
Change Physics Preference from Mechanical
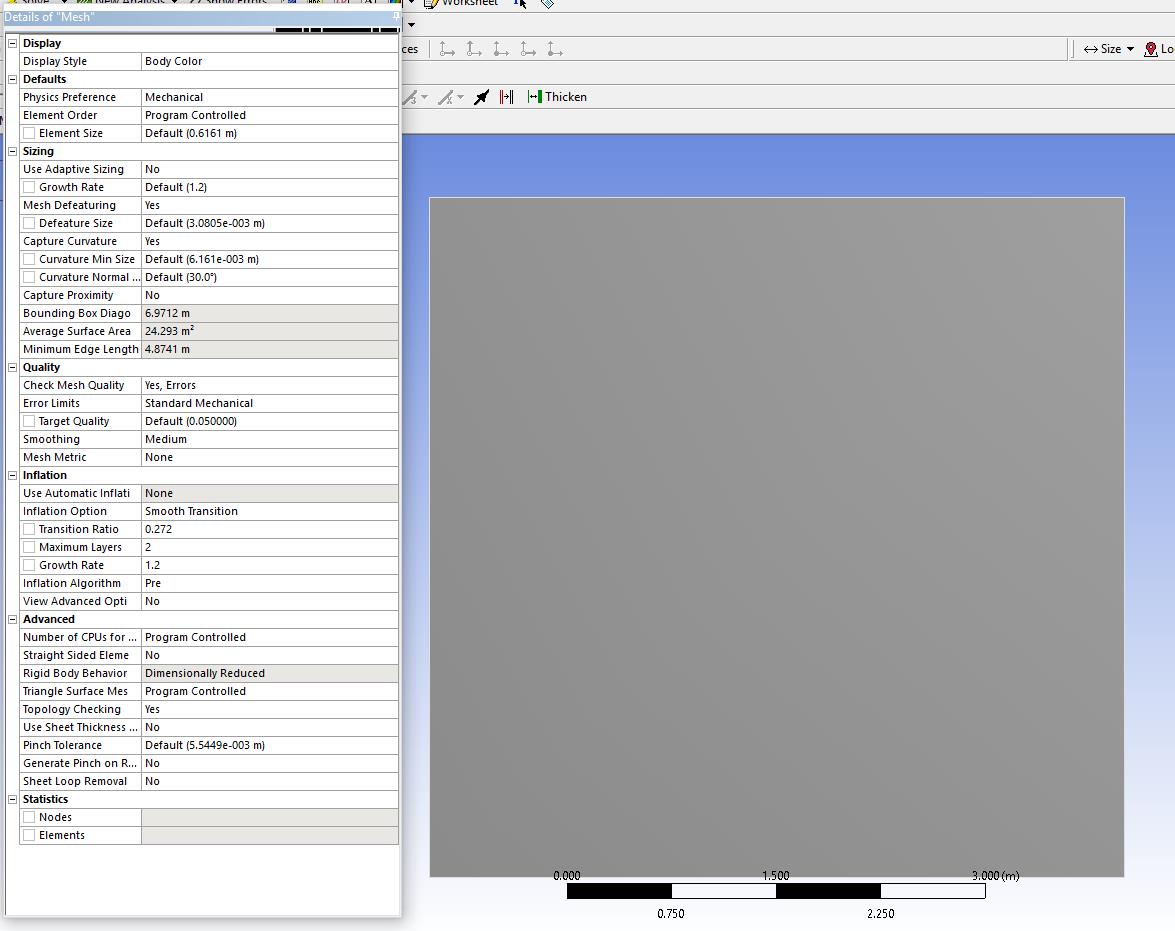tap(270, 97)
